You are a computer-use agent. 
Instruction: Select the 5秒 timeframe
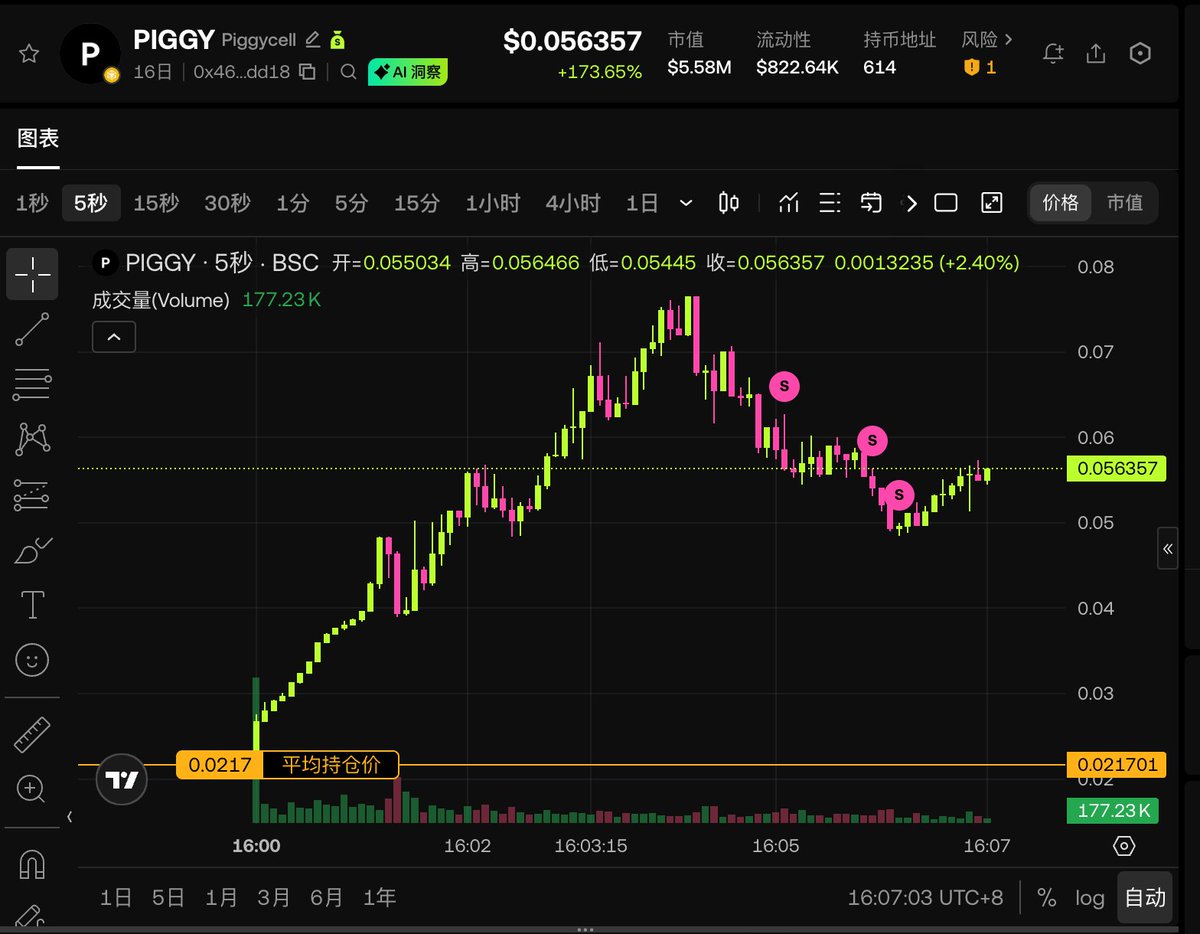91,203
